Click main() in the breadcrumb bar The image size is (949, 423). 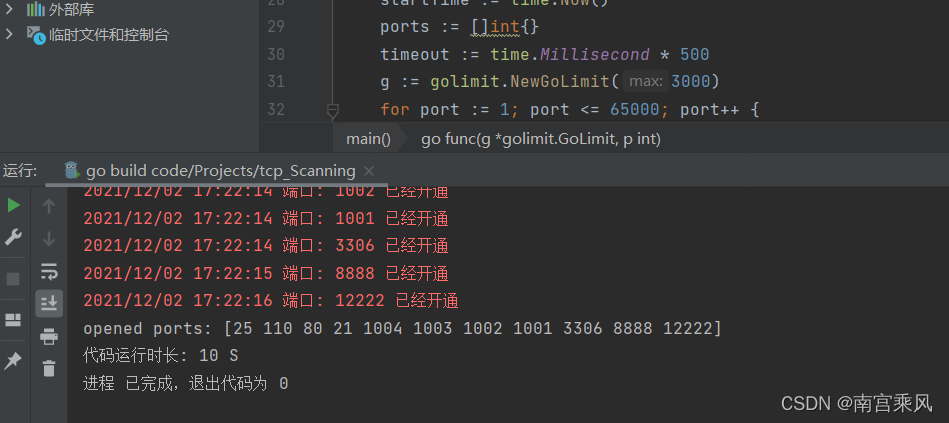369,139
